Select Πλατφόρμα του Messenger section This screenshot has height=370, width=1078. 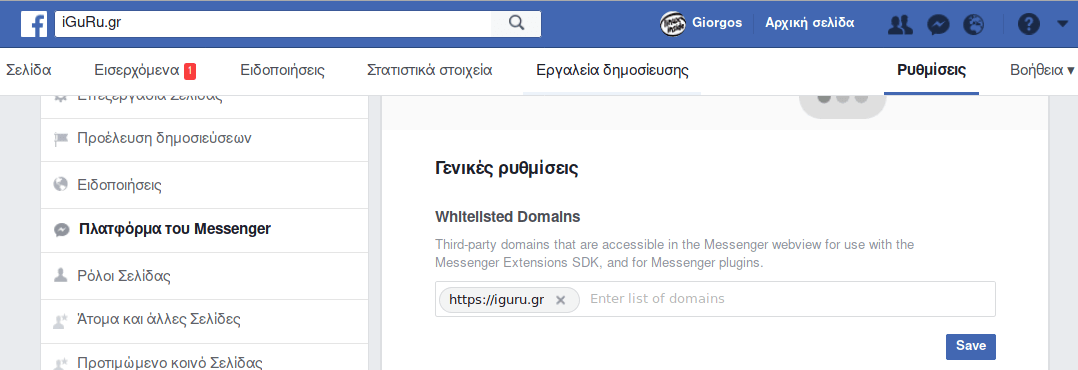point(205,230)
